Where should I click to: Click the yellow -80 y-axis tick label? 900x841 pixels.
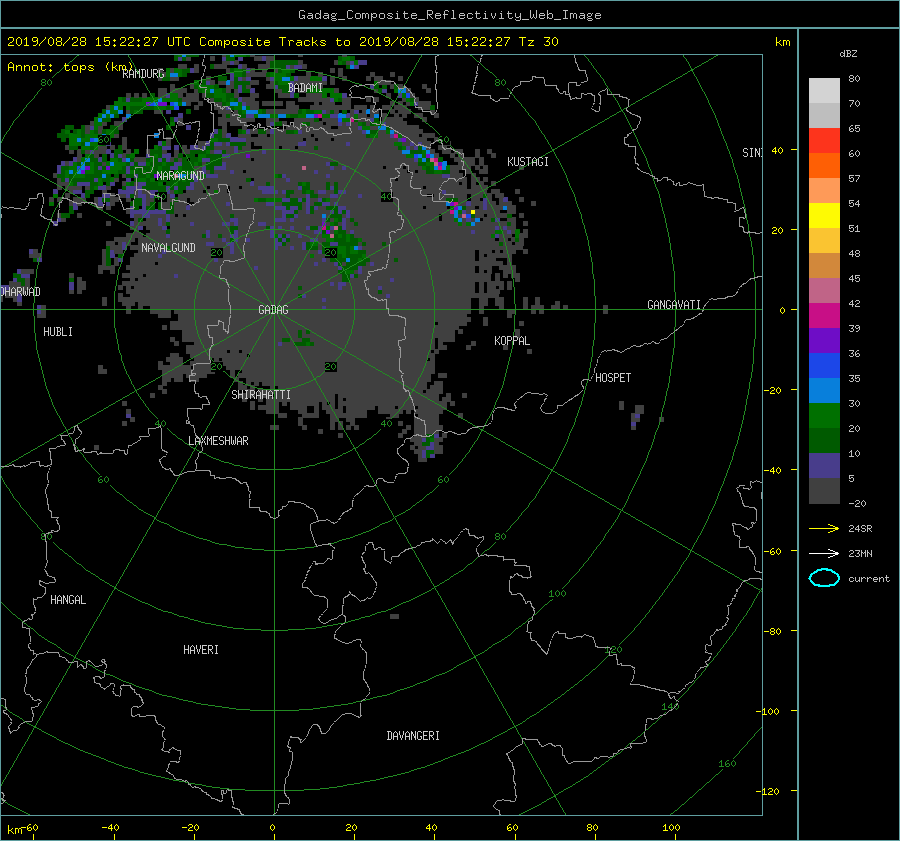[772, 631]
